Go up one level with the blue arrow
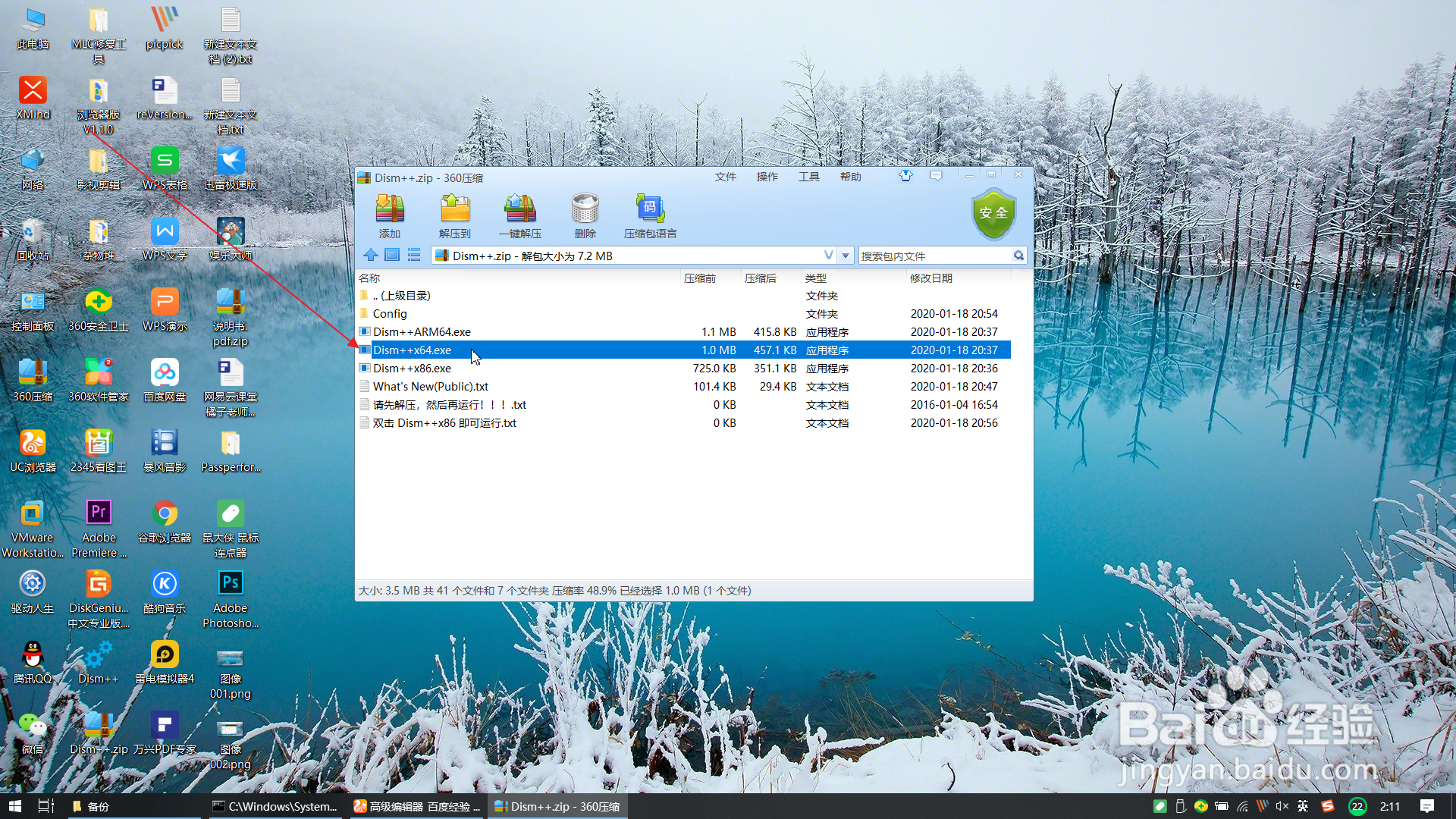Image resolution: width=1456 pixels, height=819 pixels. click(x=370, y=256)
